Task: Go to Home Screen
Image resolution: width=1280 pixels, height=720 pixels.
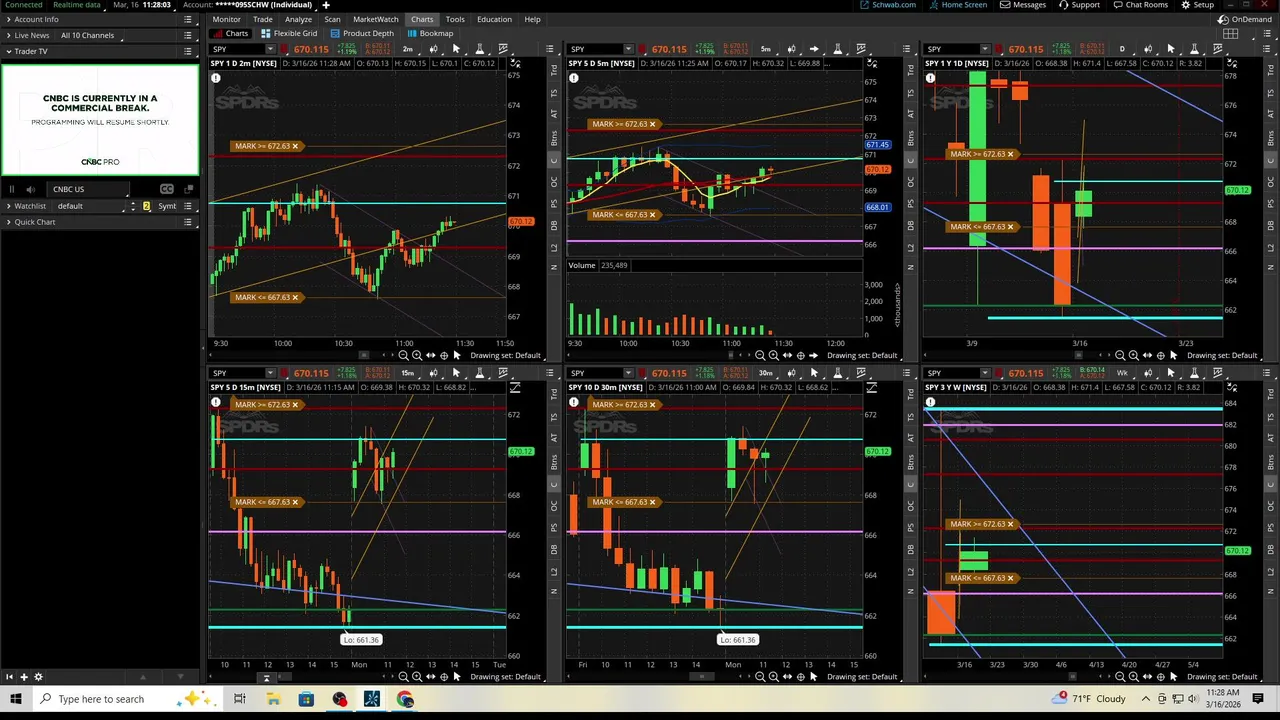Action: (x=958, y=5)
